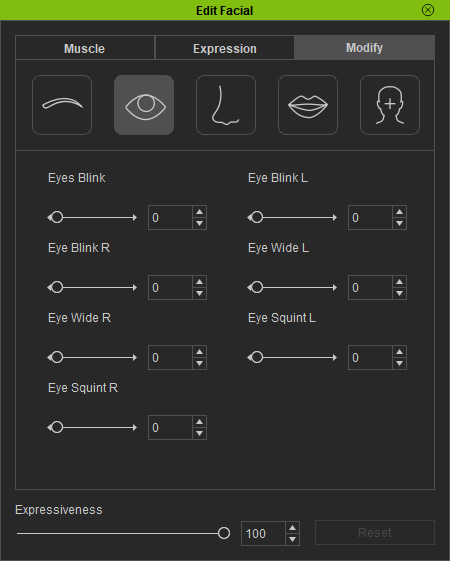Close the Edit Facial dialog
450x561 pixels.
[x=428, y=10]
